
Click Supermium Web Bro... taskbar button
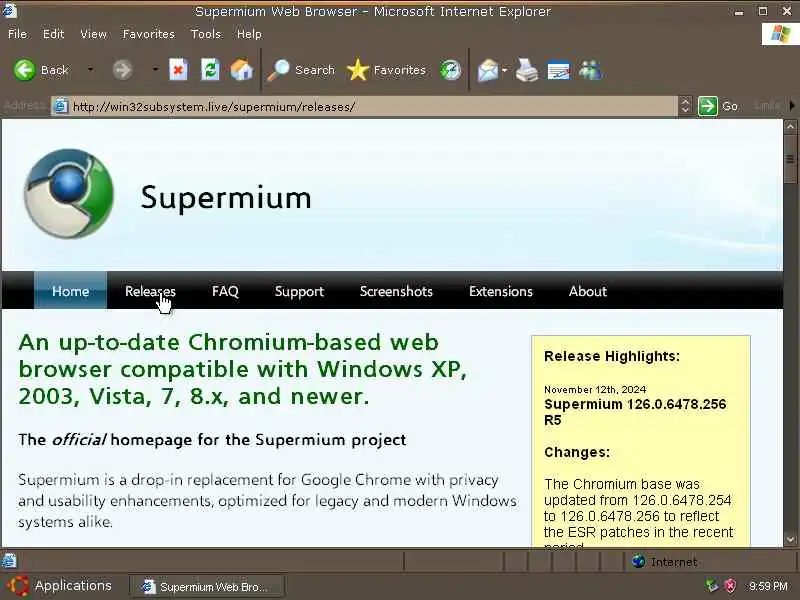point(207,587)
